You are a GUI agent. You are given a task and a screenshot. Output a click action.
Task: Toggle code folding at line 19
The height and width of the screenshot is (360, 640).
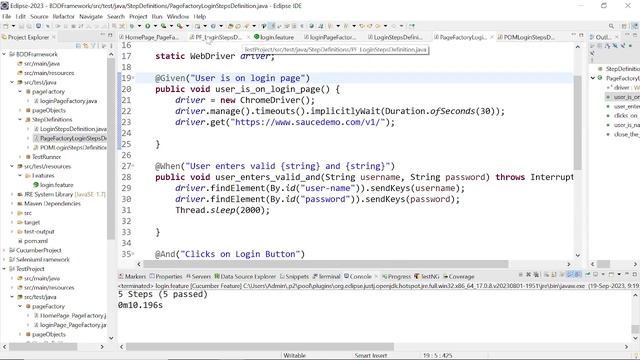[133, 78]
